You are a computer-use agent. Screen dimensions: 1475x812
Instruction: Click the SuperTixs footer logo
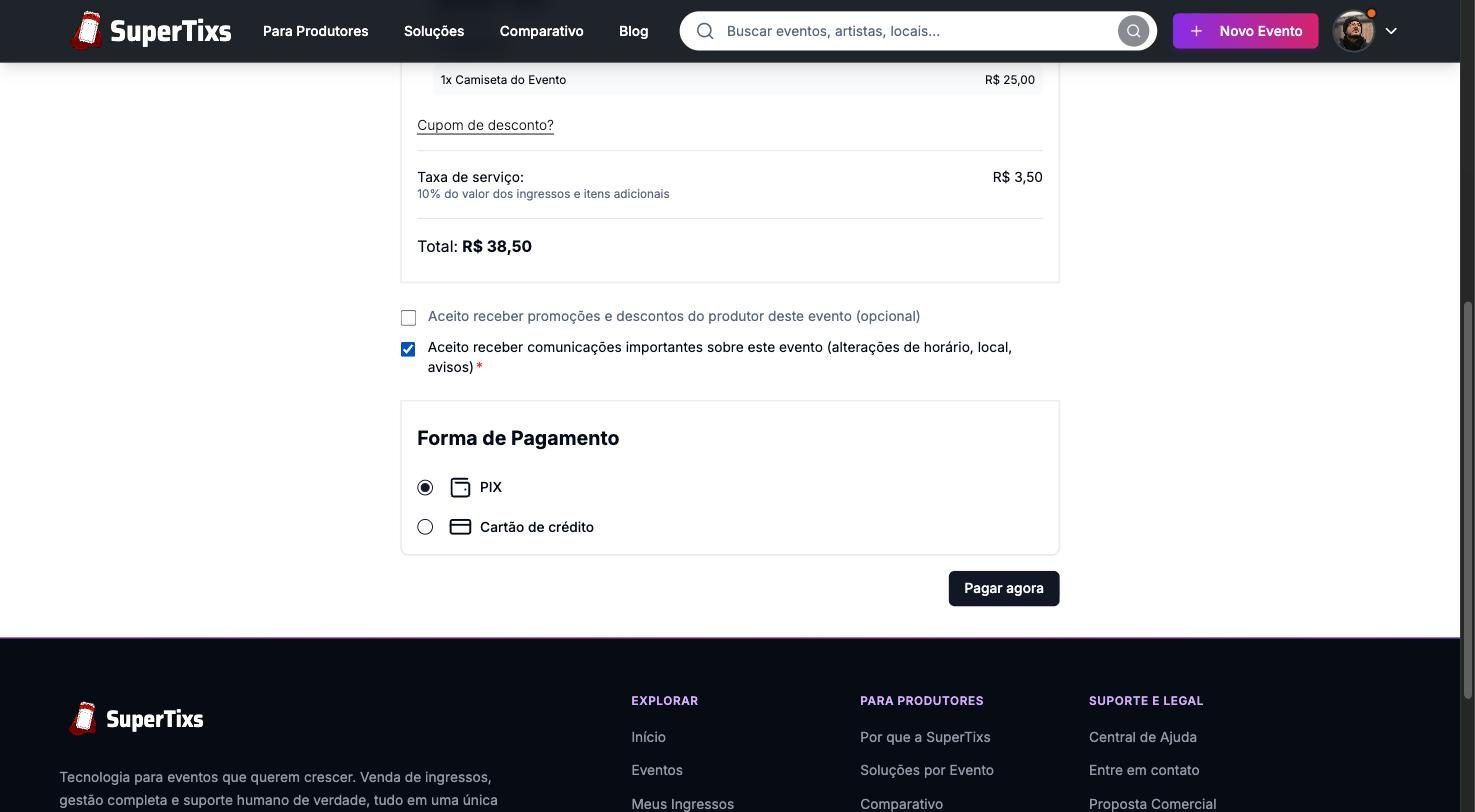point(136,719)
